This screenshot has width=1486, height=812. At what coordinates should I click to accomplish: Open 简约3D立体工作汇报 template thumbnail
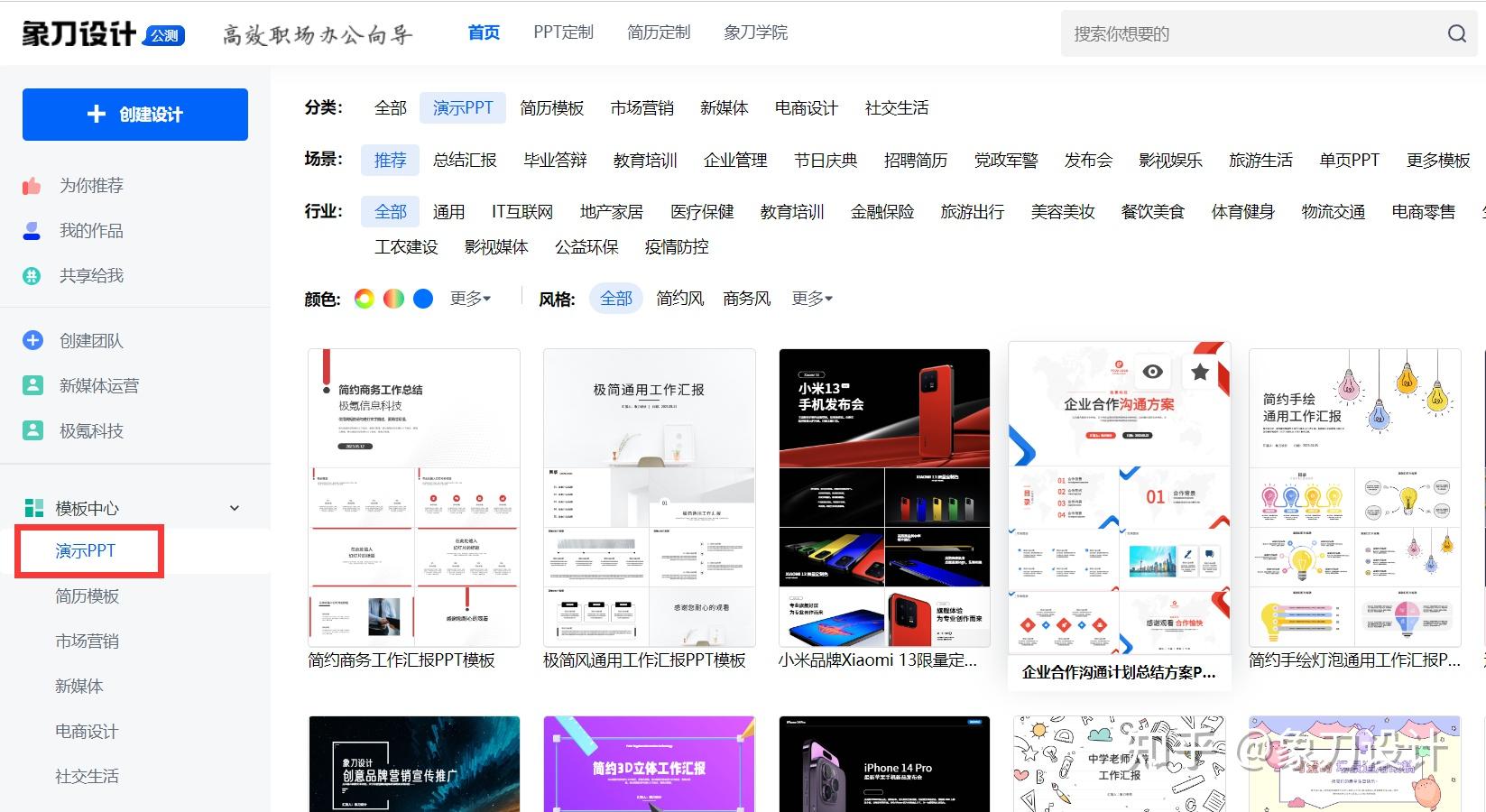point(650,764)
